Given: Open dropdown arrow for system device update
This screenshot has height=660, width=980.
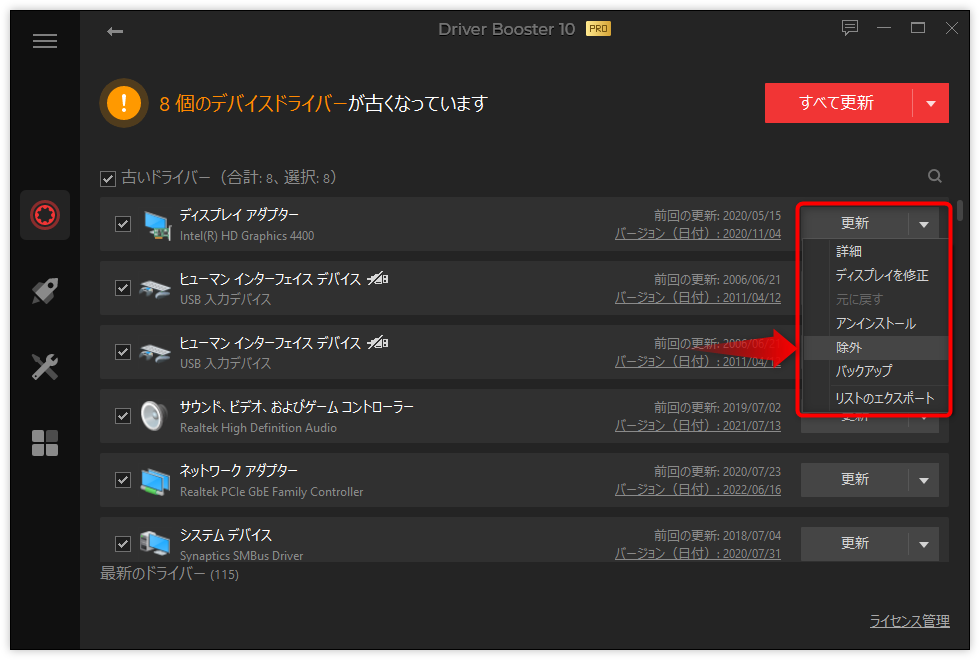Looking at the screenshot, I should click(x=924, y=544).
